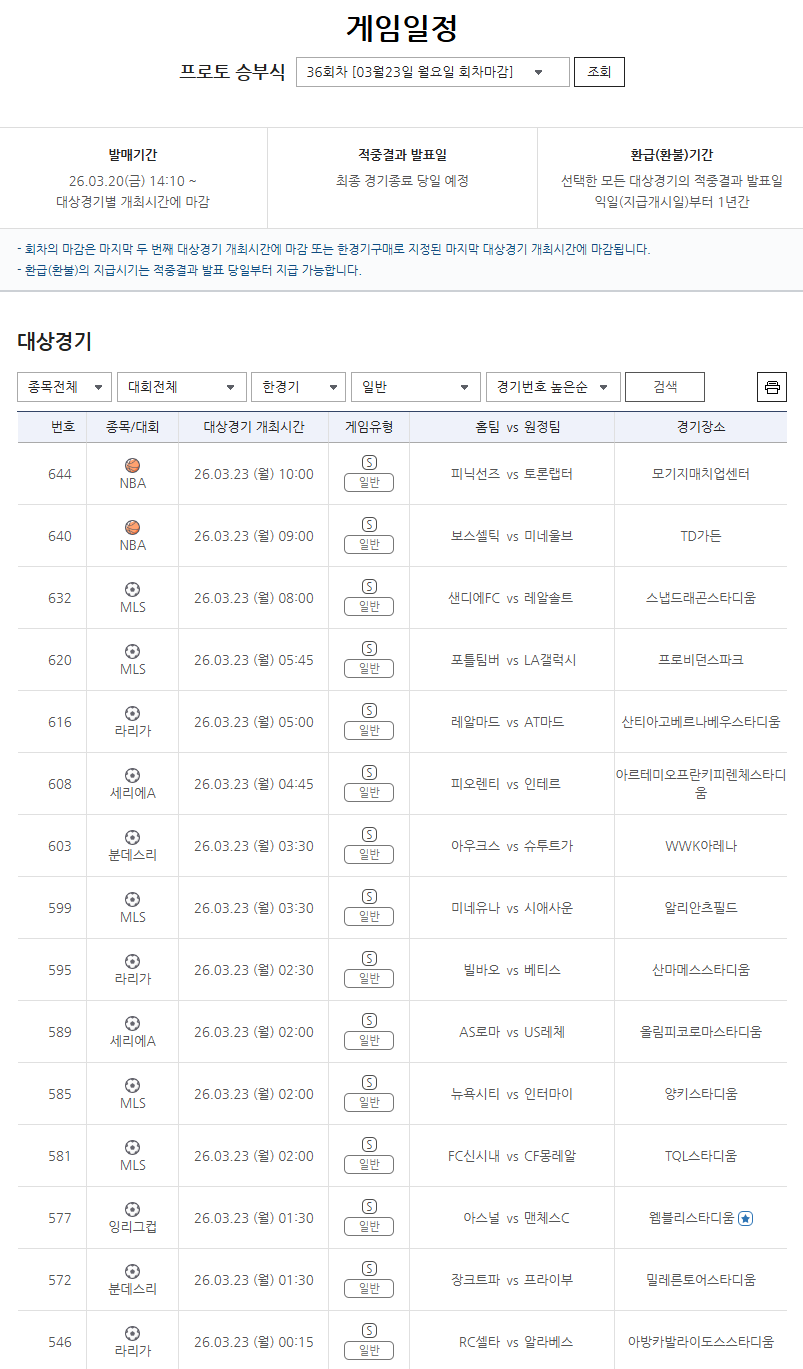Open the 종목전체 filter dropdown
803x1369 pixels.
pos(63,386)
